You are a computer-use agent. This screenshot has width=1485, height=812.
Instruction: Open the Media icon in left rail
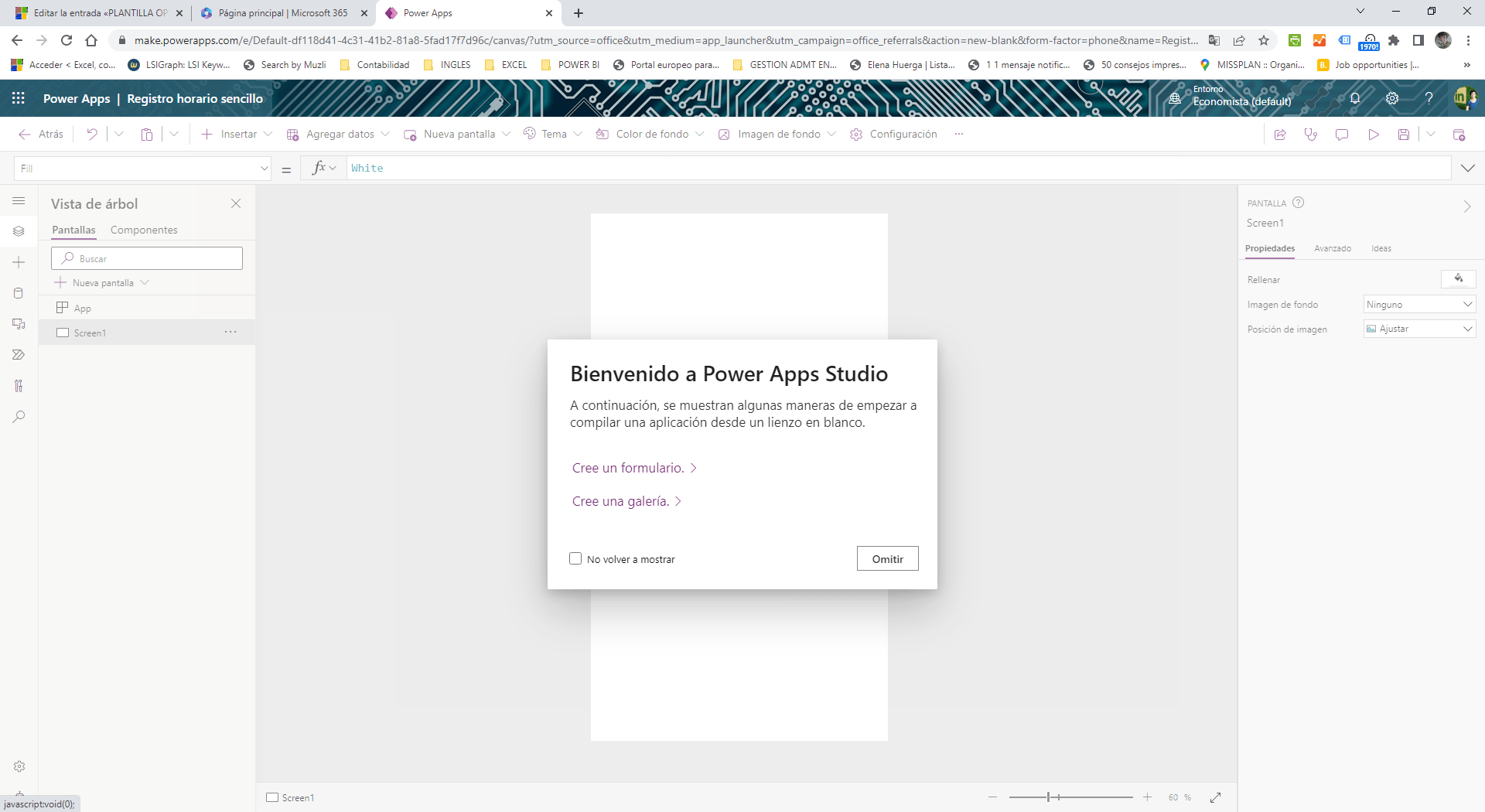pyautogui.click(x=19, y=324)
